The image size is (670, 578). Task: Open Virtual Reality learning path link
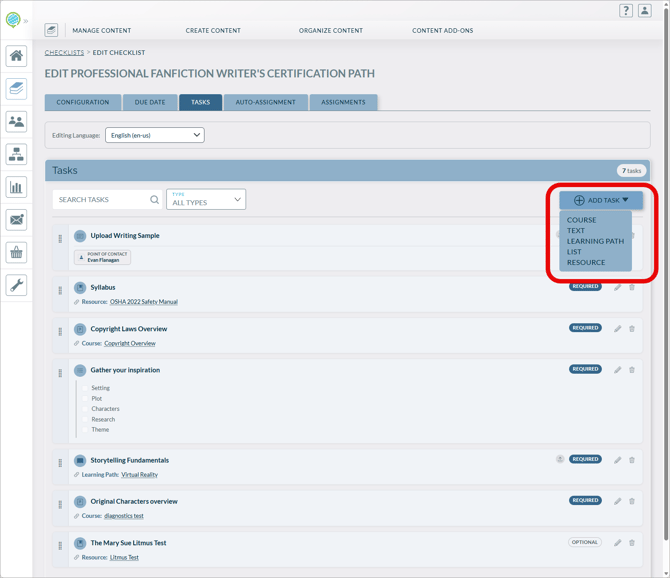[139, 475]
